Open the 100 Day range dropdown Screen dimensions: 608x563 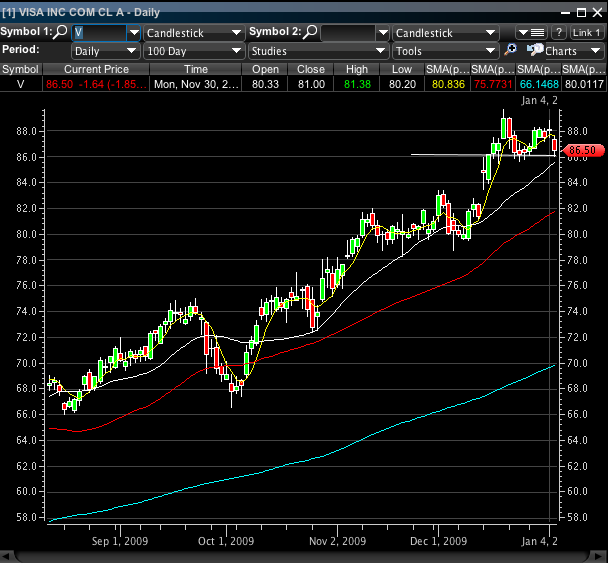tap(194, 50)
